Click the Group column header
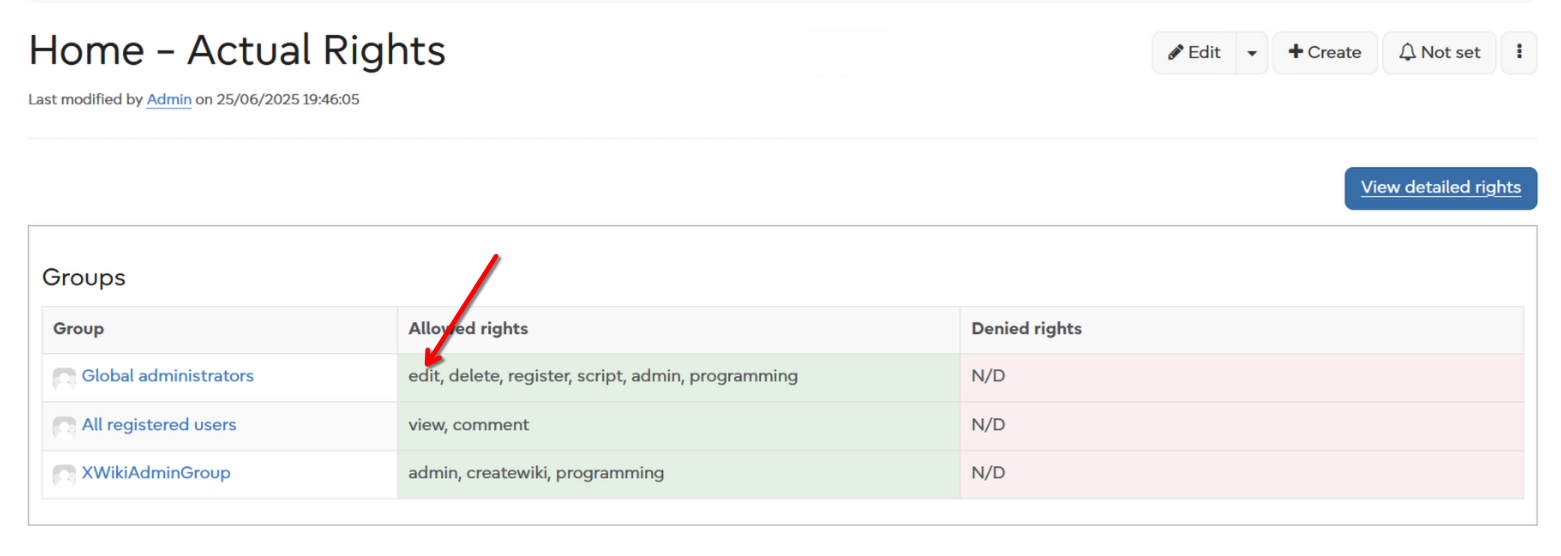The height and width of the screenshot is (556, 1561). pyautogui.click(x=79, y=329)
